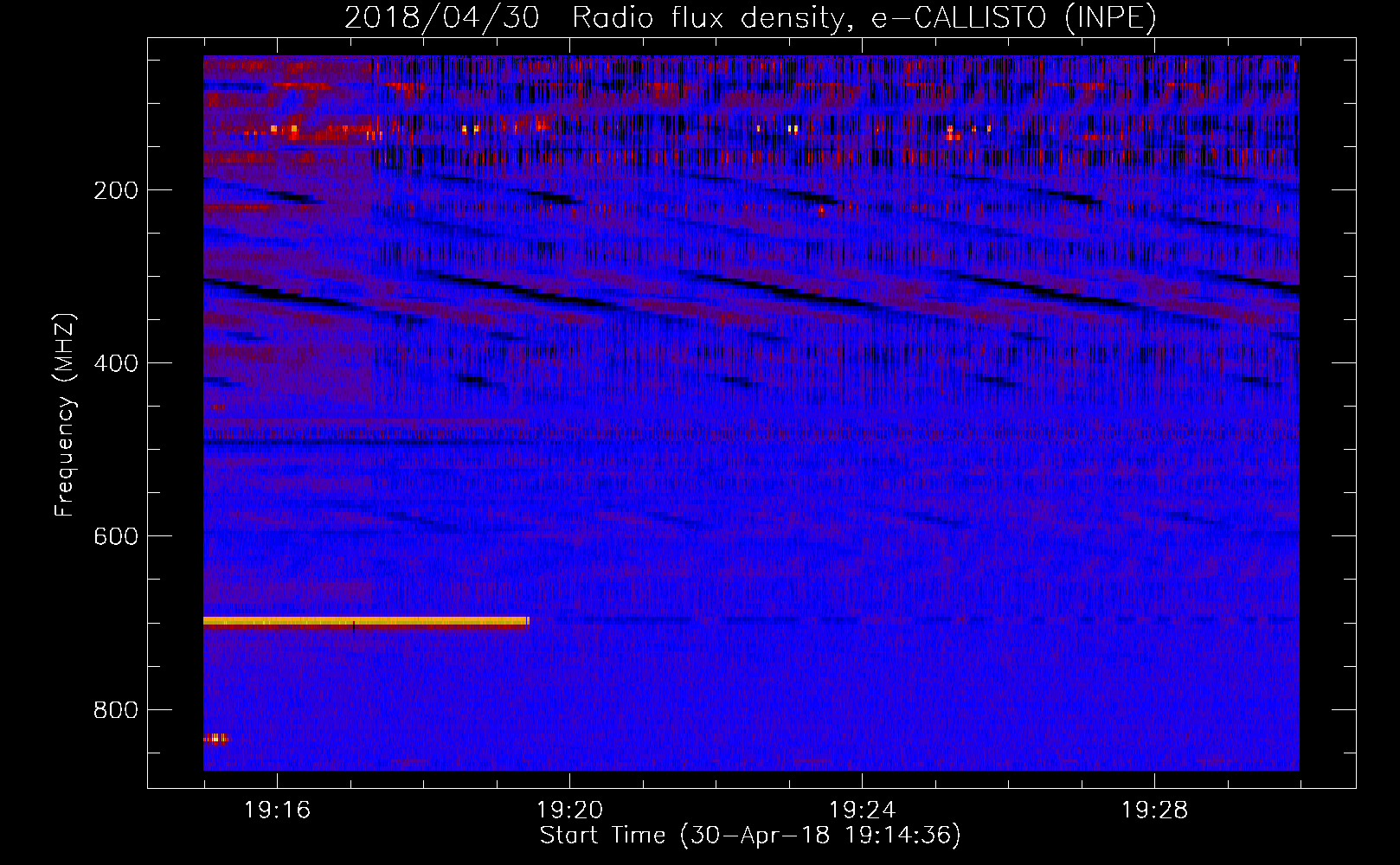Viewport: 1400px width, 865px height.
Task: Select the 400 frequency axis label
Action: 116,363
